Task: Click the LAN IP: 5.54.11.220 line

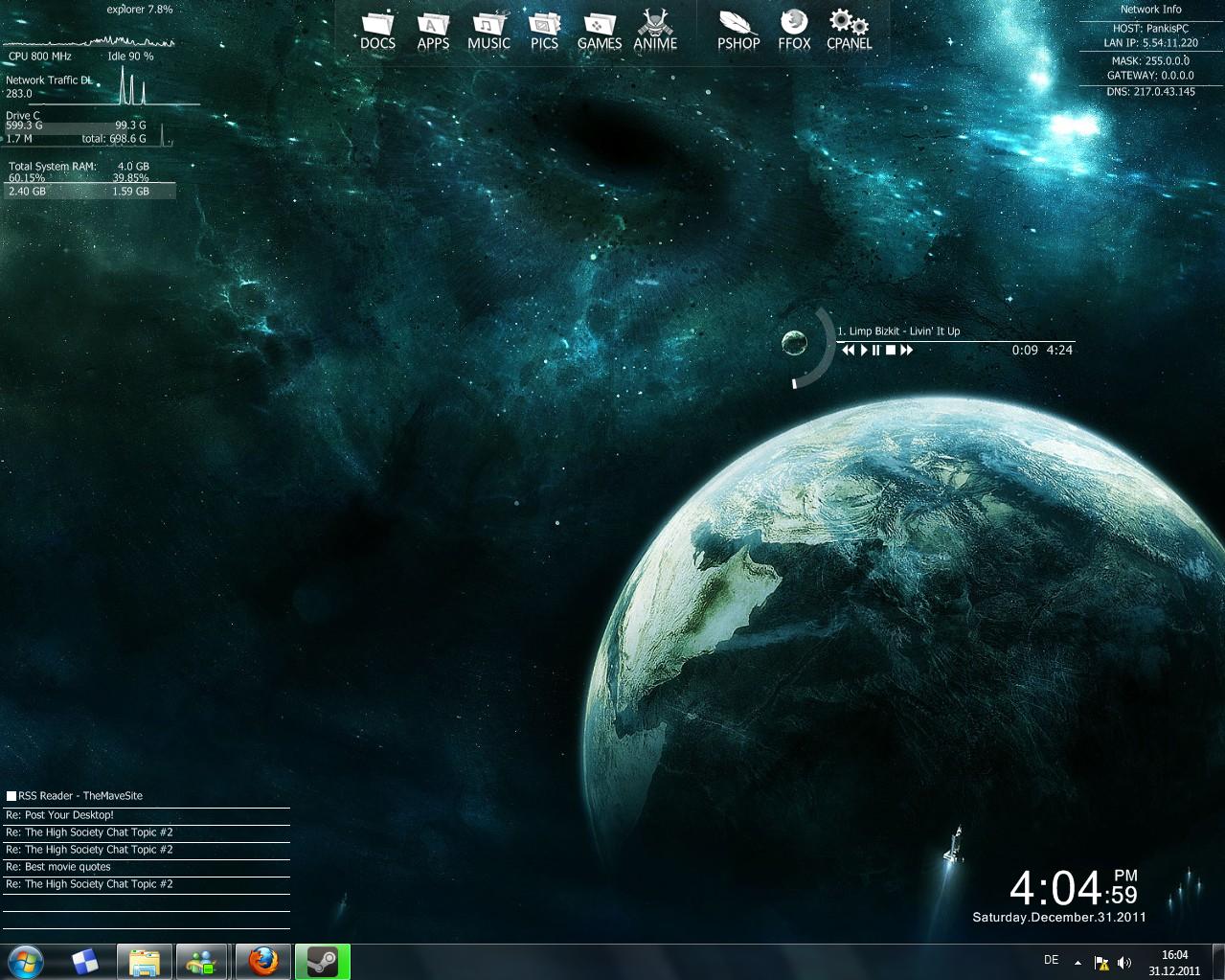Action: [x=1150, y=43]
